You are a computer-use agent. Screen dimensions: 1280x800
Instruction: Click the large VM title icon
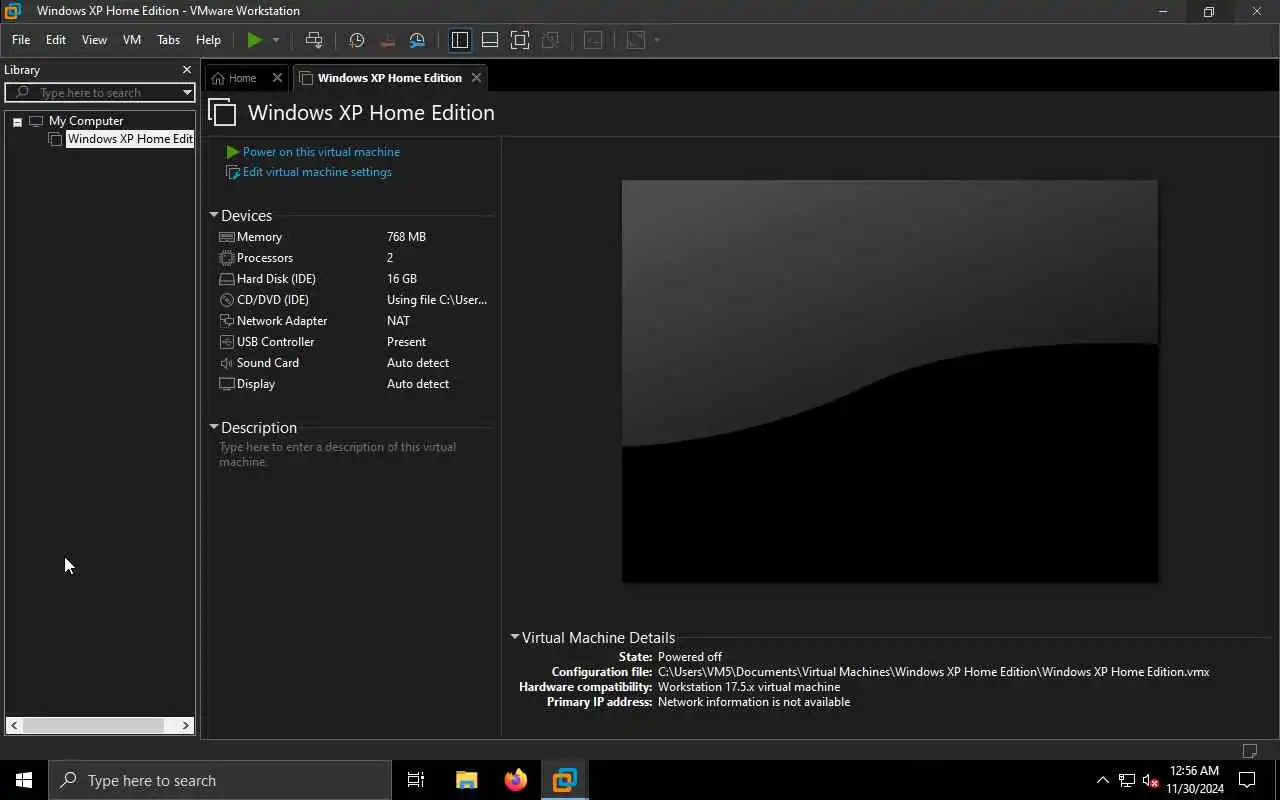pos(223,112)
